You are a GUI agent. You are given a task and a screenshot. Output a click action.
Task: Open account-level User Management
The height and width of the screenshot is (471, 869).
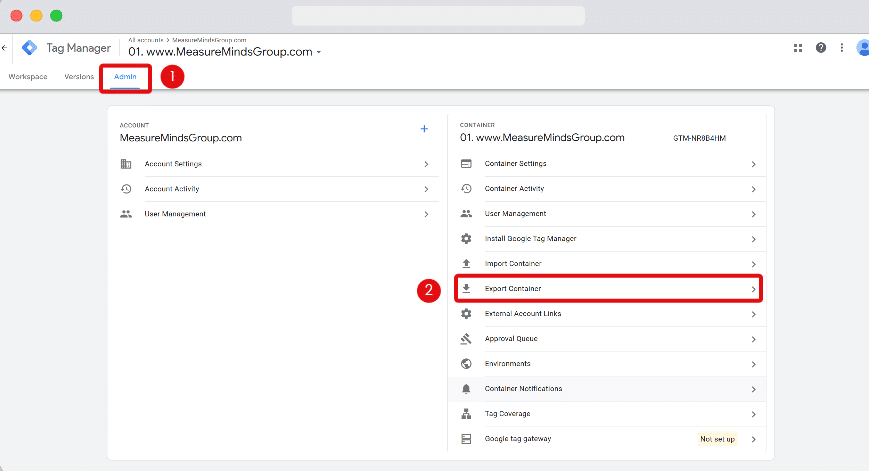click(x=279, y=214)
